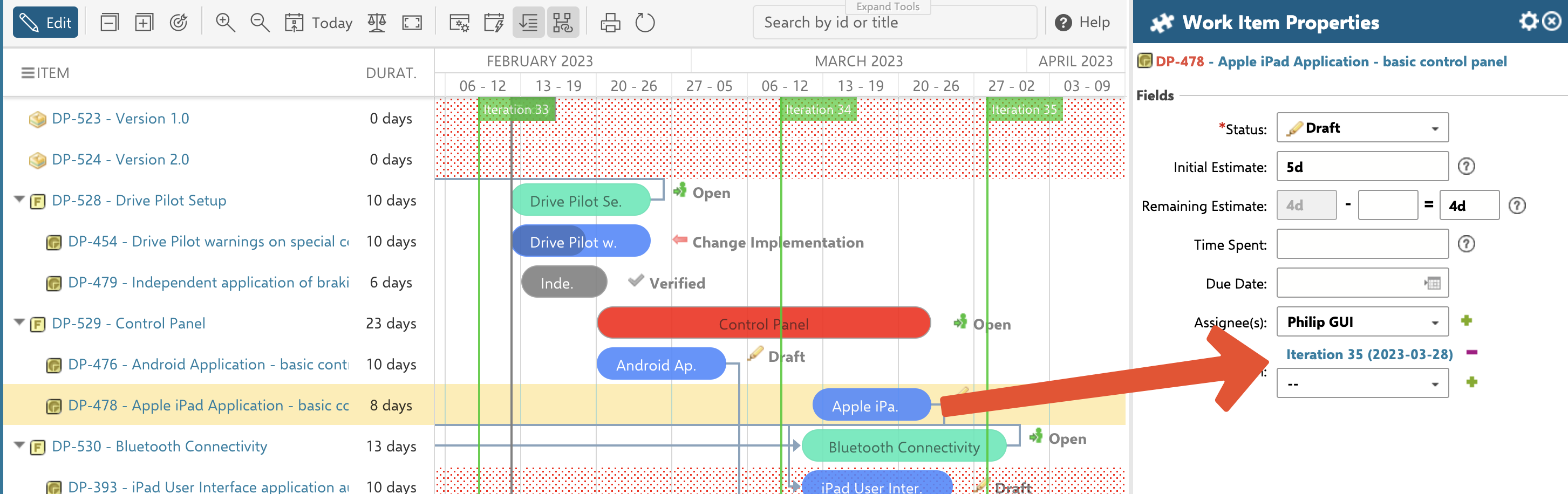Image resolution: width=1568 pixels, height=494 pixels.
Task: Click the Search by id or title field
Action: 895,23
